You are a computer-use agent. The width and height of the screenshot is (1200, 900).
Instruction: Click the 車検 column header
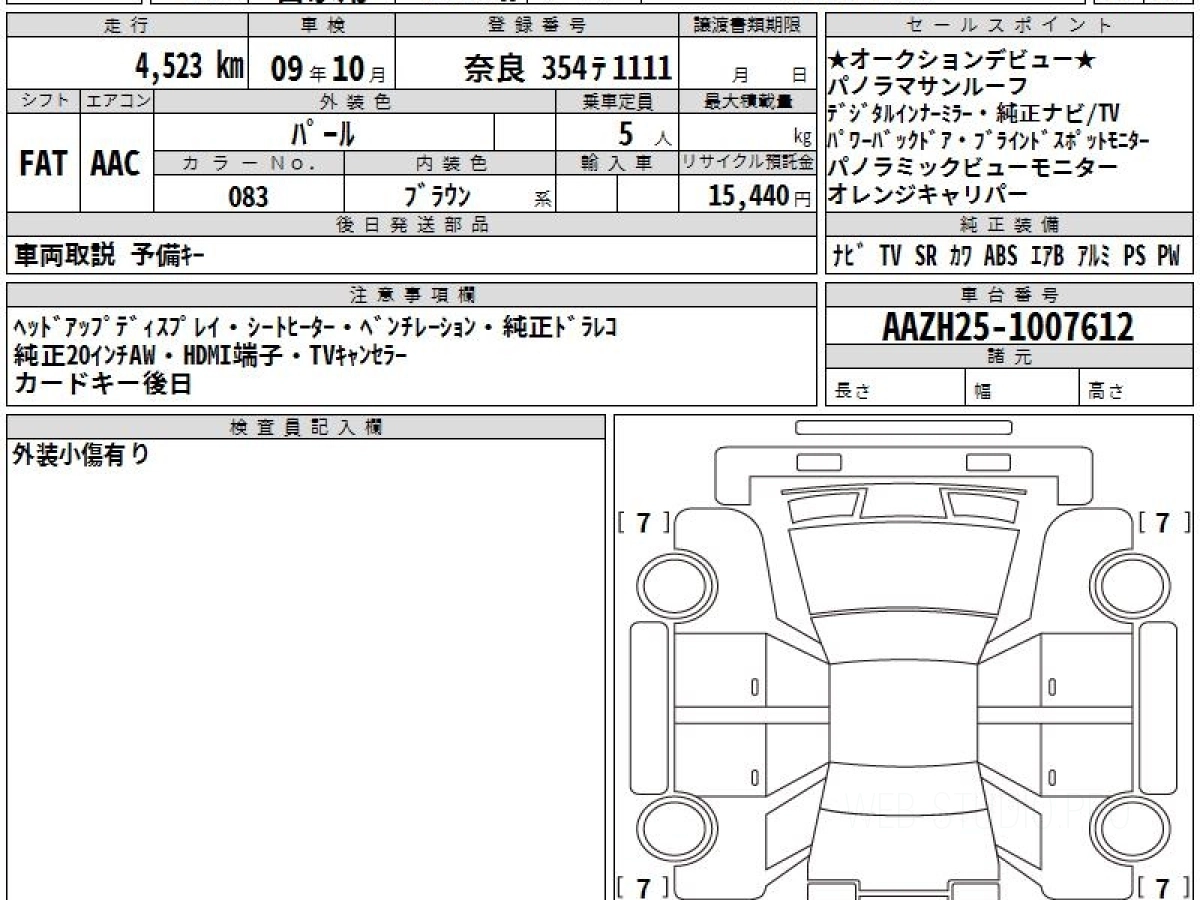tap(321, 26)
